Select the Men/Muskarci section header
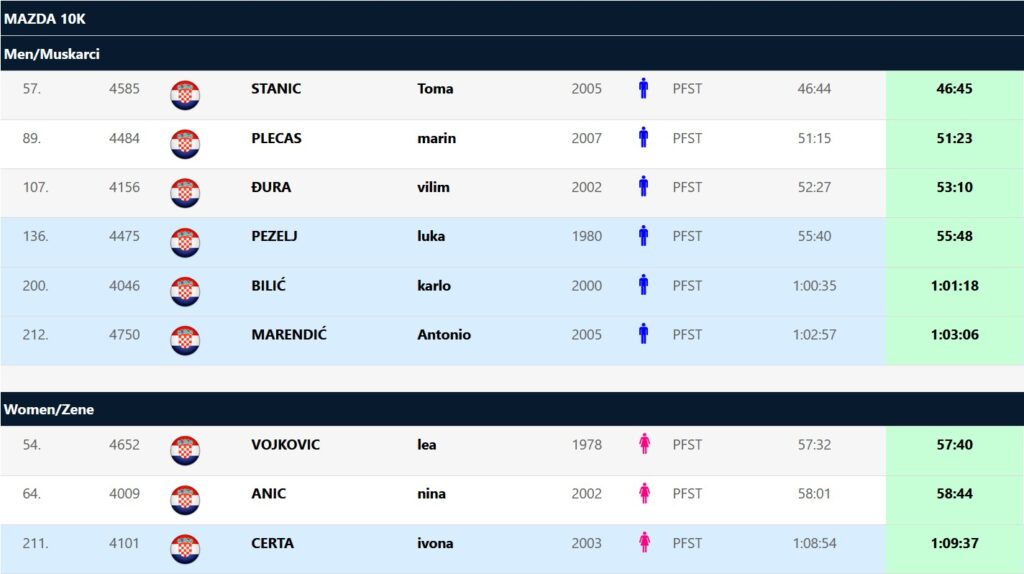This screenshot has height=574, width=1024. pos(51,54)
